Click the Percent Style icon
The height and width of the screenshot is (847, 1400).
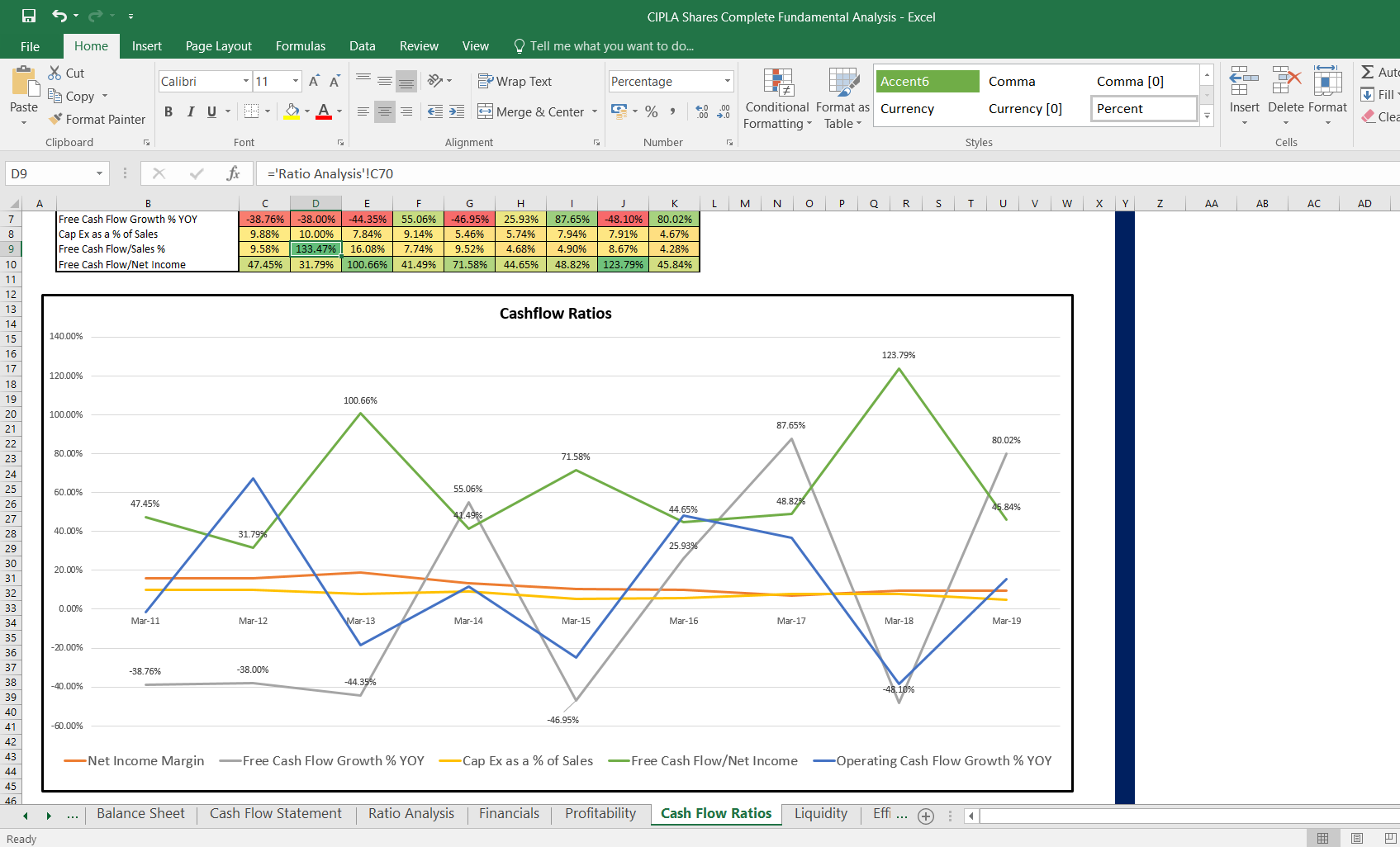(x=652, y=111)
